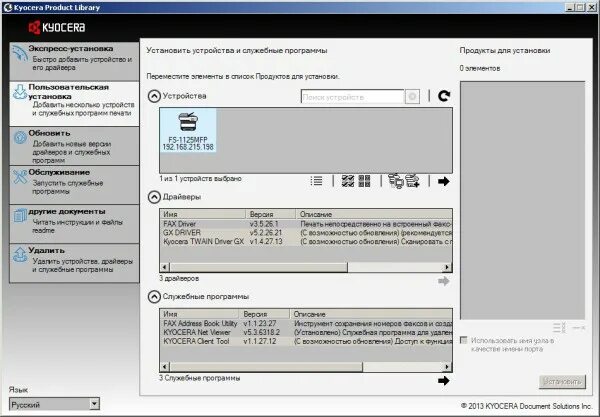Refresh the device list with reload icon

[444, 96]
